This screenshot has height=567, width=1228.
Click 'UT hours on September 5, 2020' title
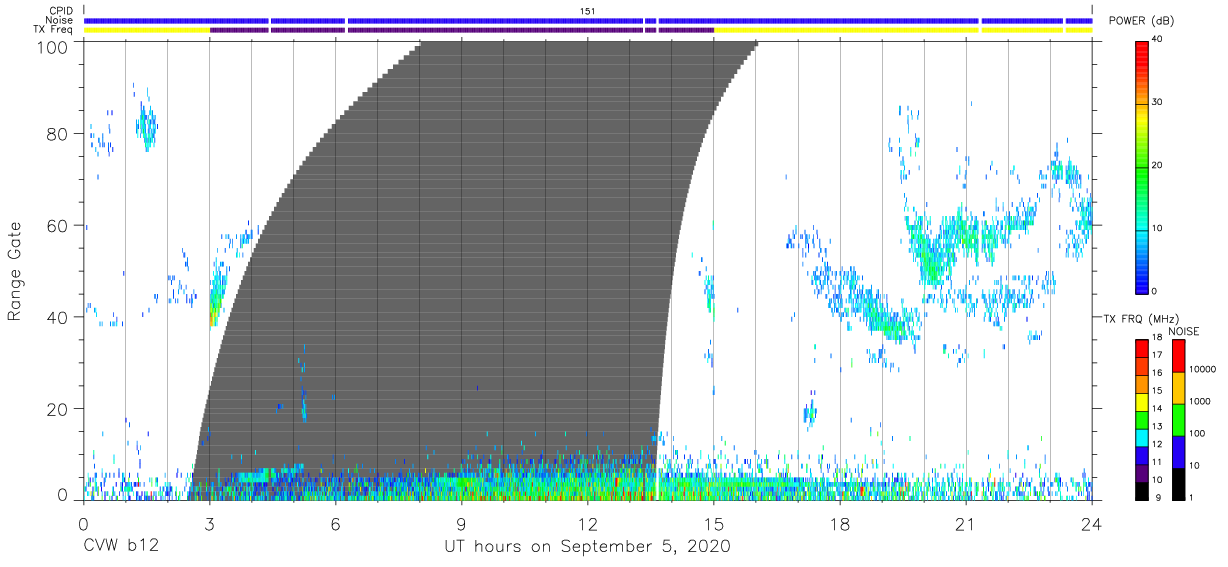pyautogui.click(x=587, y=547)
